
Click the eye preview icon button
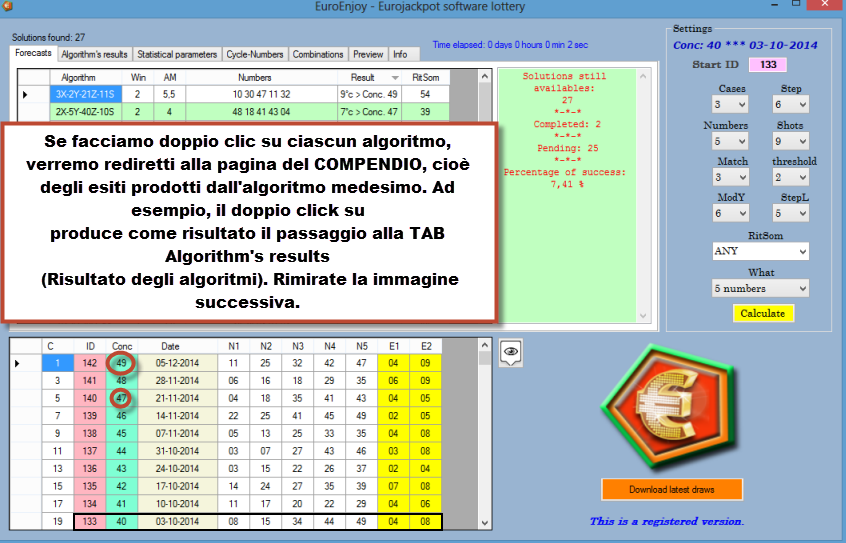coord(510,352)
